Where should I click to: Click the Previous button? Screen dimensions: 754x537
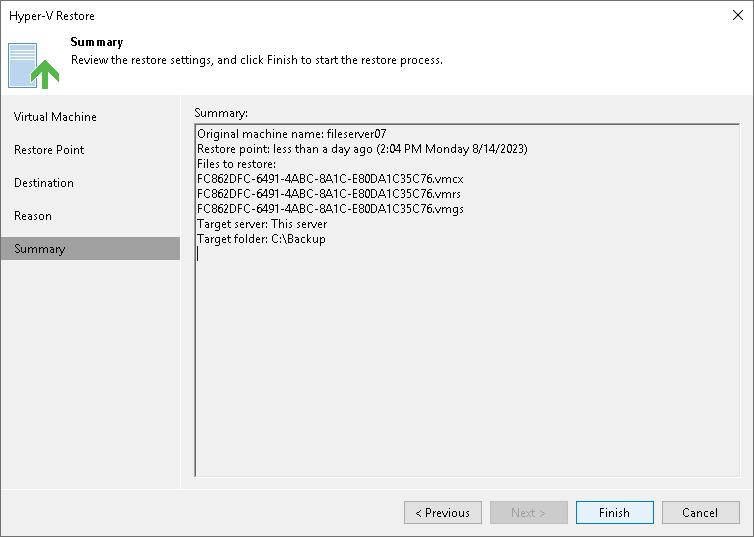click(443, 512)
